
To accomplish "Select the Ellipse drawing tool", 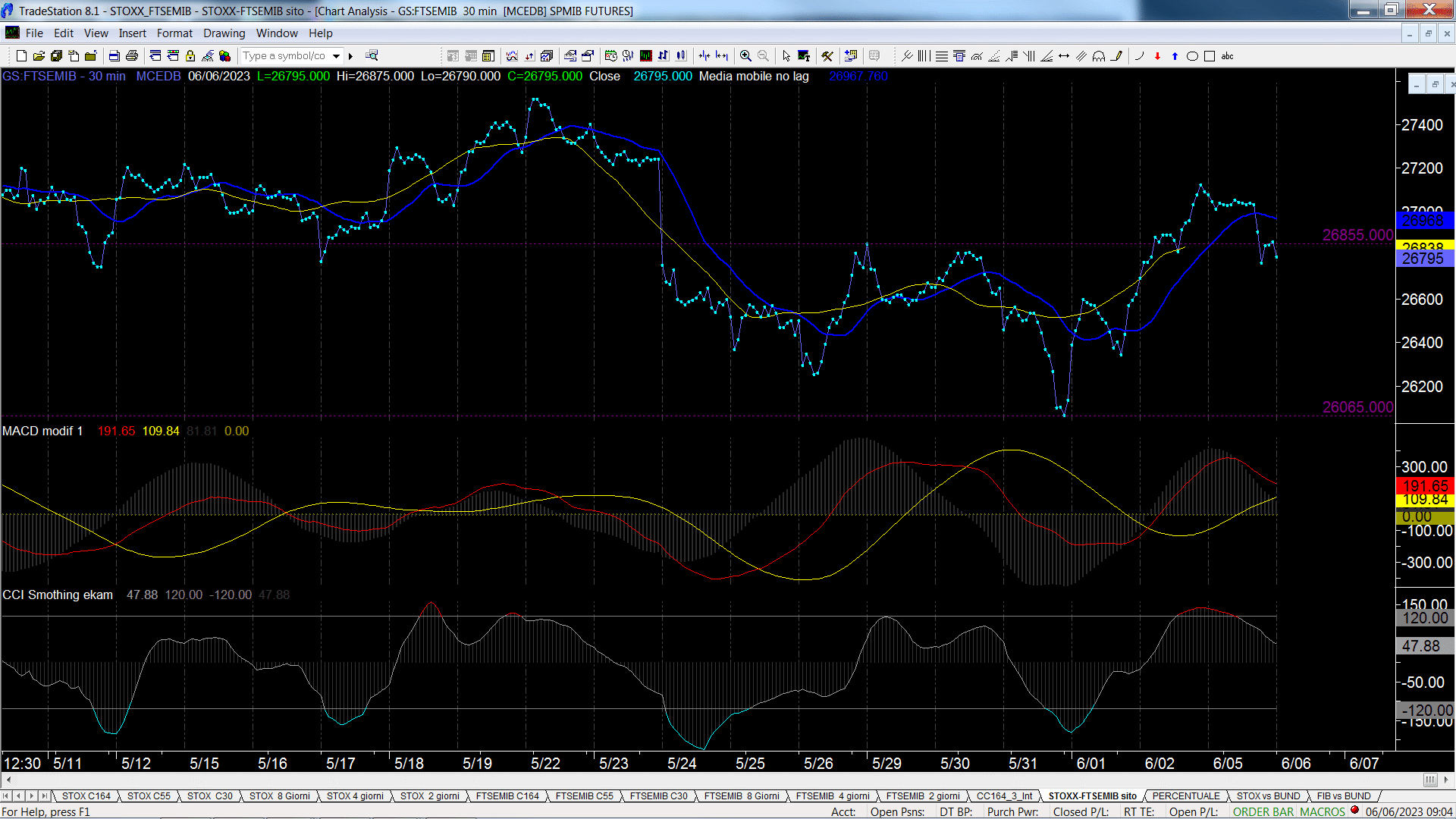I will [x=1192, y=55].
